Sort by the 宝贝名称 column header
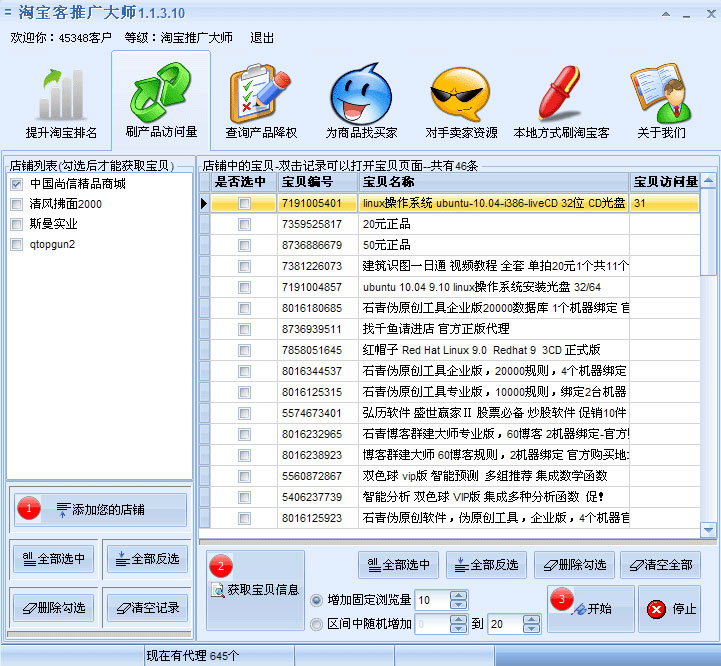Screen dimensions: 721x666 tap(494, 182)
